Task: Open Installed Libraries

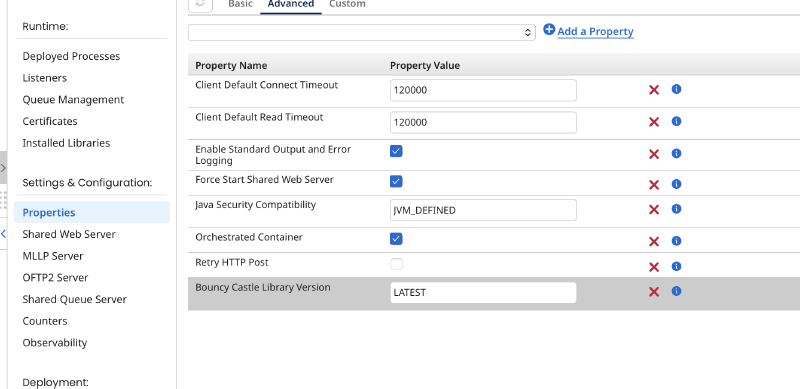Action: pos(66,143)
